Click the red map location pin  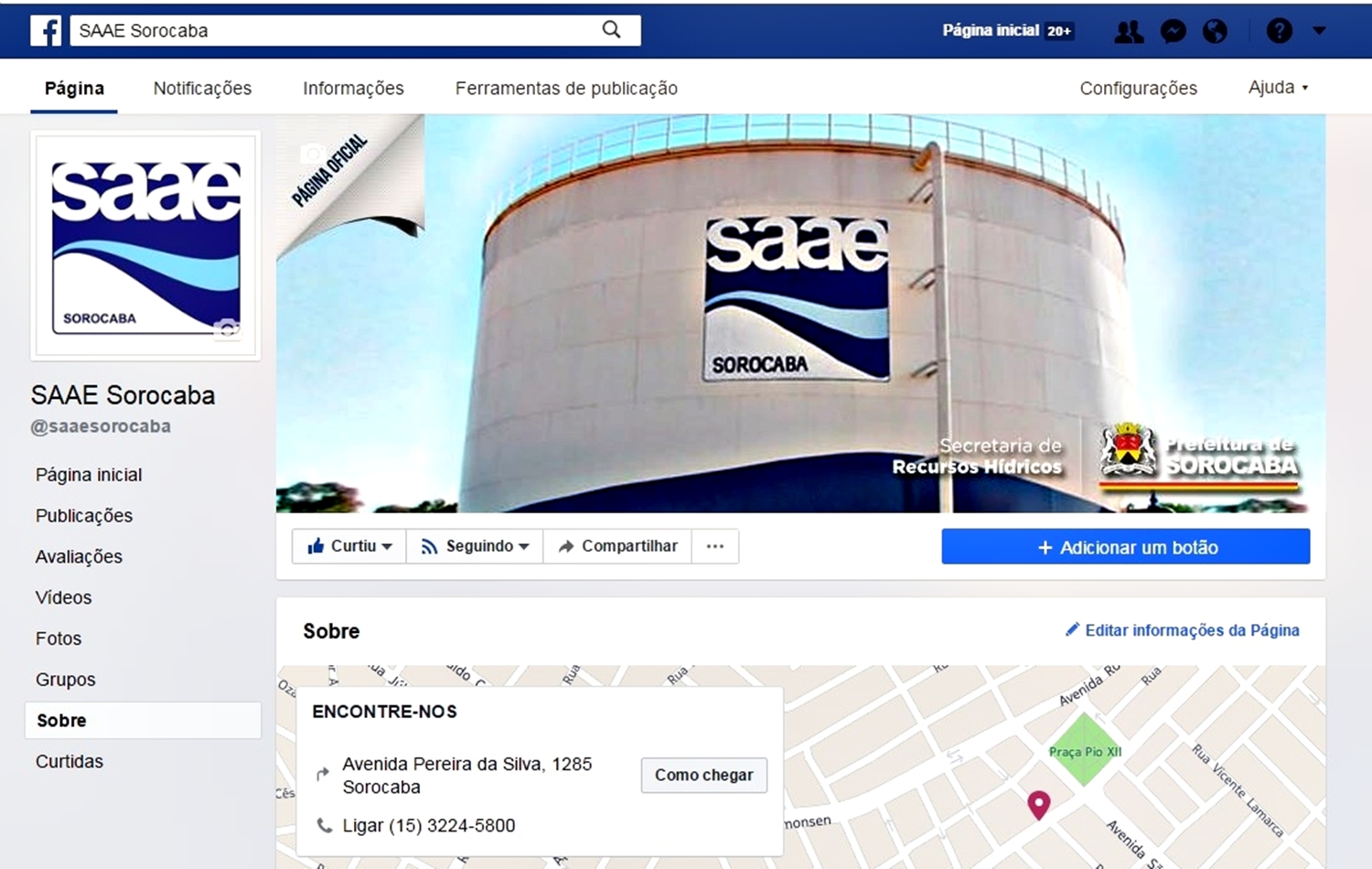click(x=1039, y=805)
